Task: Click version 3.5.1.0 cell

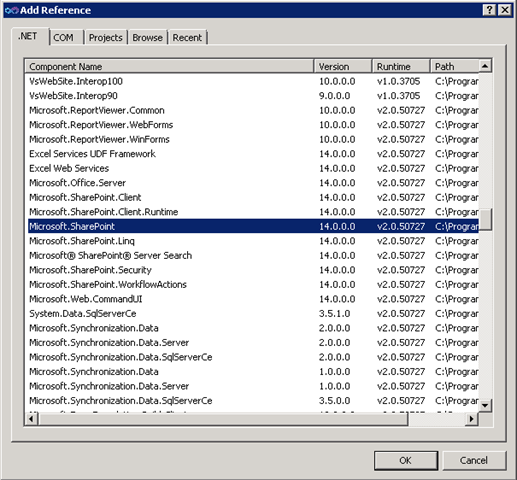Action: click(x=334, y=313)
